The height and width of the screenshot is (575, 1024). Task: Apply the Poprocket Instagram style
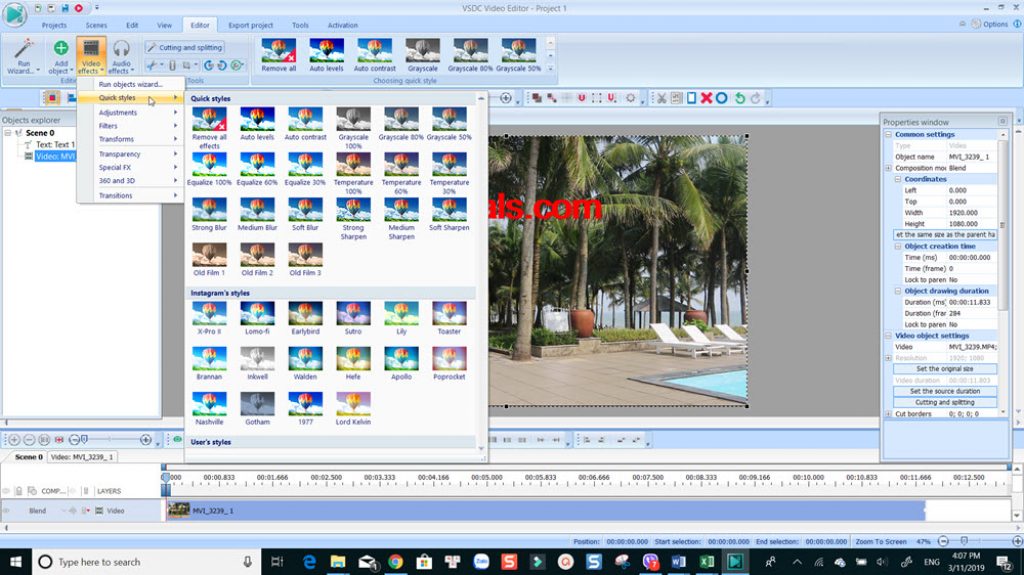pos(449,363)
